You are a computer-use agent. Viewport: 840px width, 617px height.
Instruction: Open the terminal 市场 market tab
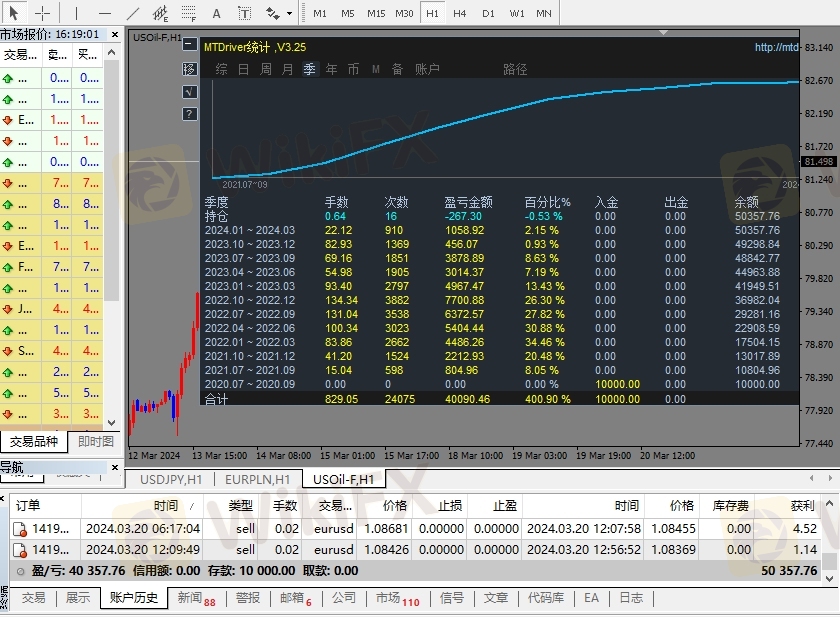397,598
